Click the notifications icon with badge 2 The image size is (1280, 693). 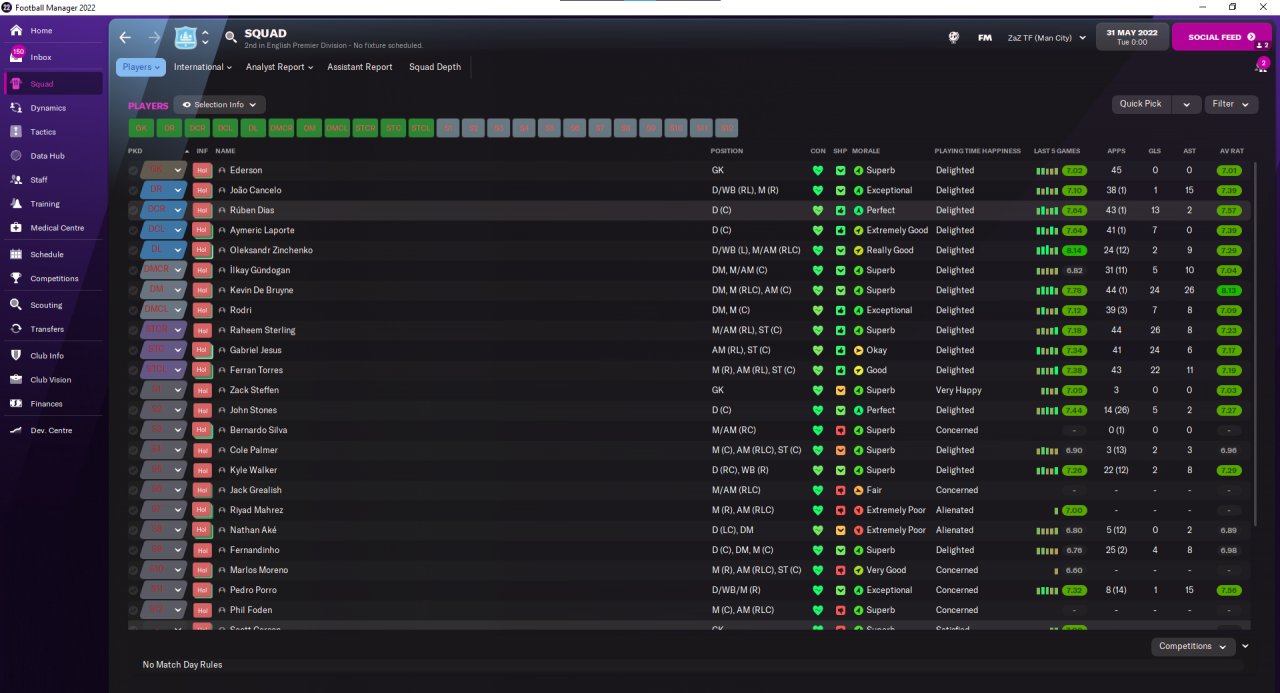(x=1261, y=66)
